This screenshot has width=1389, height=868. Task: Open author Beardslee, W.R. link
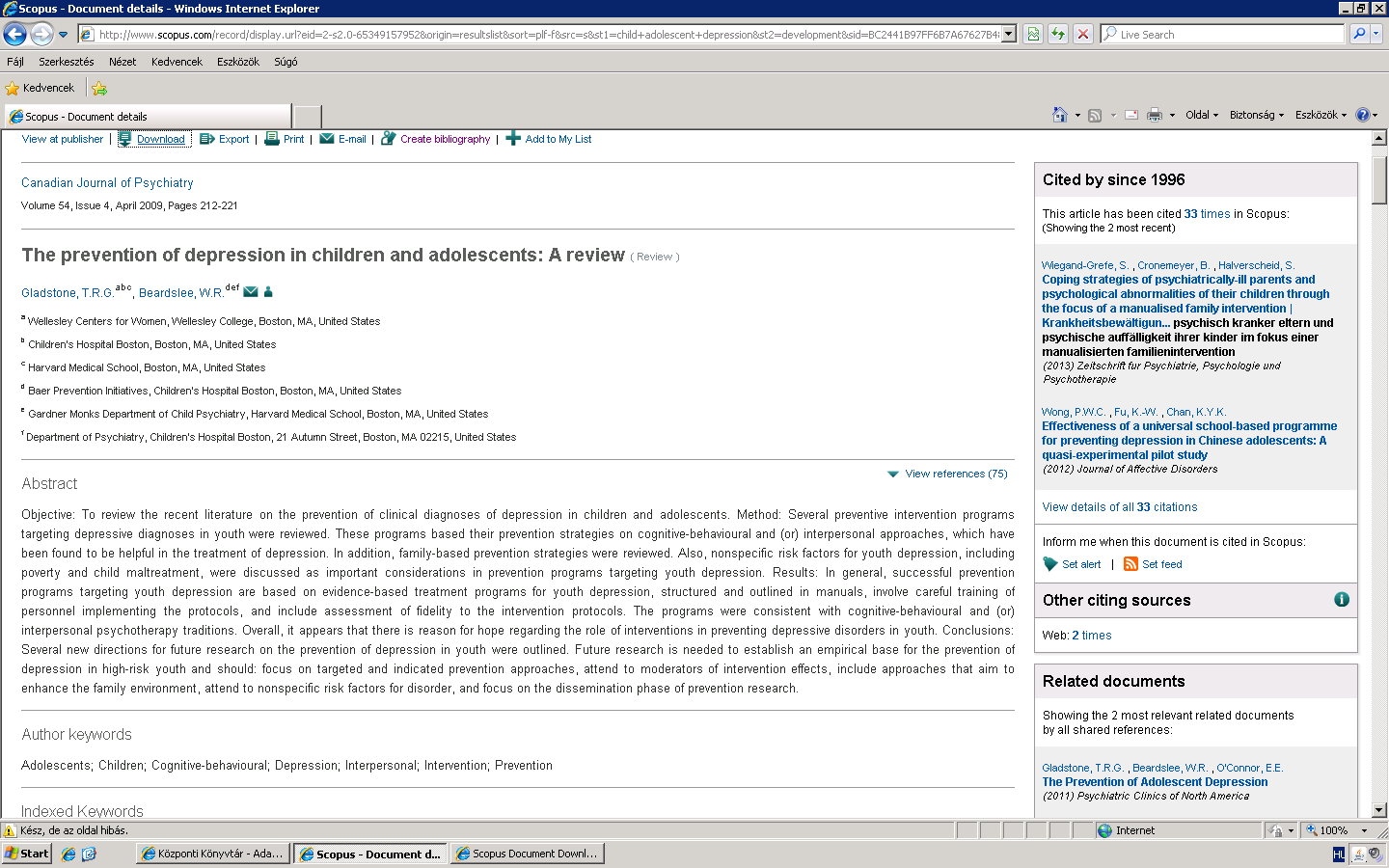[181, 293]
